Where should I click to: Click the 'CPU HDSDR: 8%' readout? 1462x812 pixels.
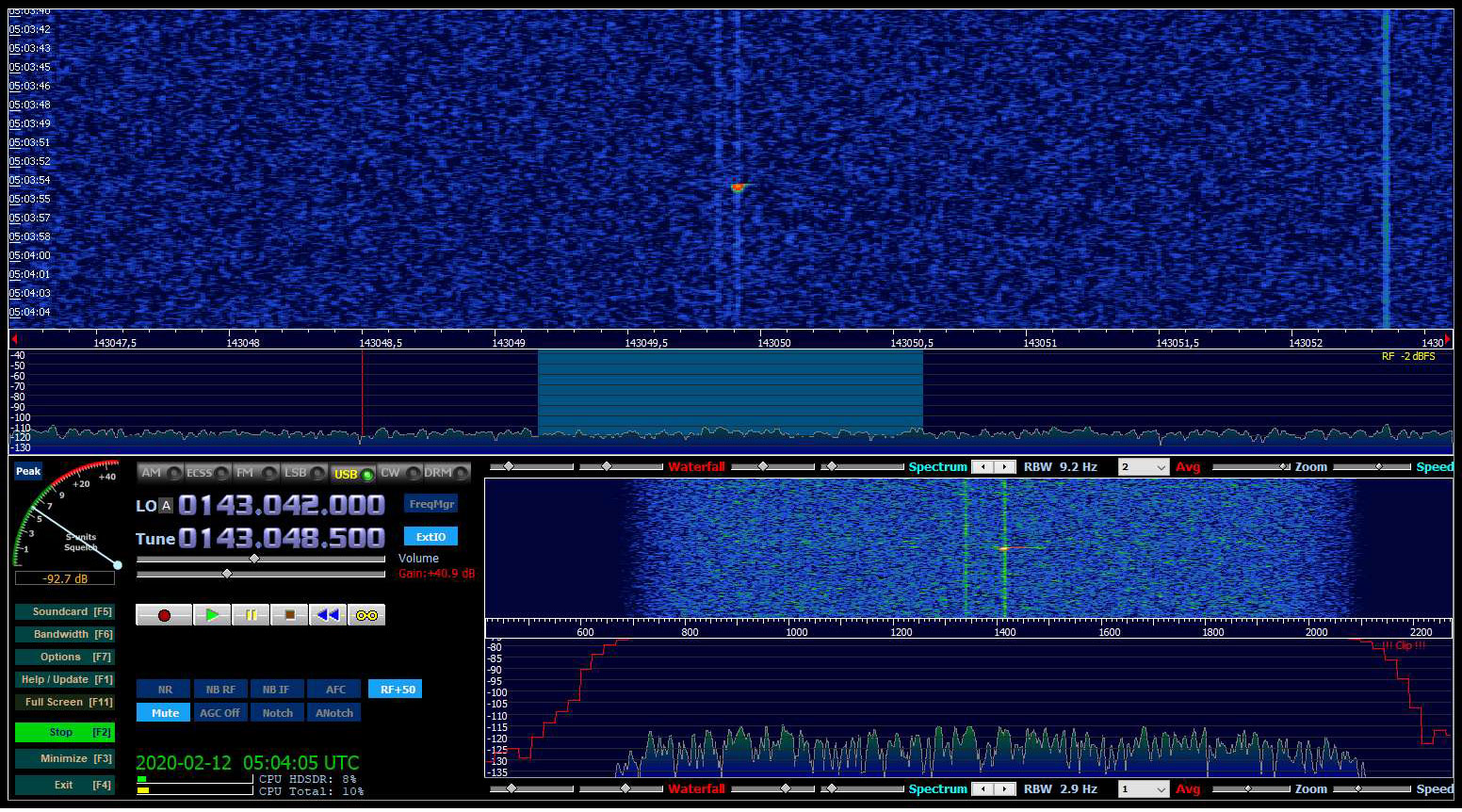coord(308,779)
